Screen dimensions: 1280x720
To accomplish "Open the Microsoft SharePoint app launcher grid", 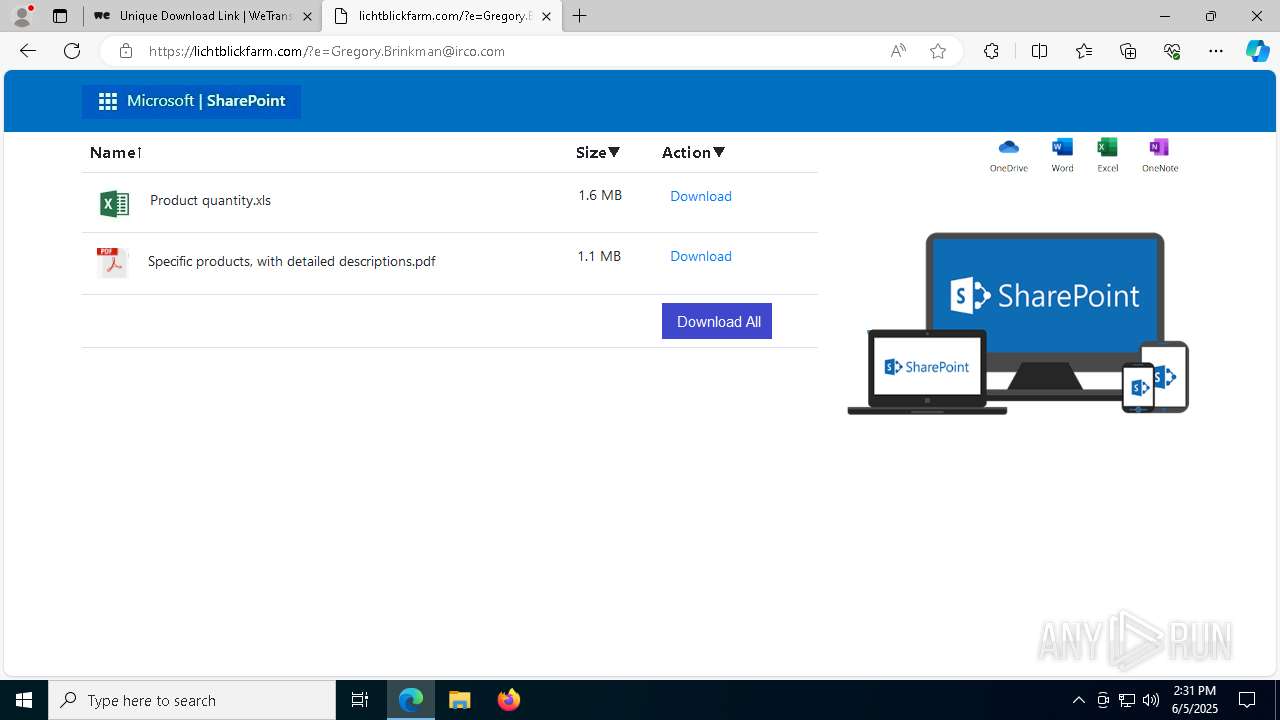I will tap(108, 101).
